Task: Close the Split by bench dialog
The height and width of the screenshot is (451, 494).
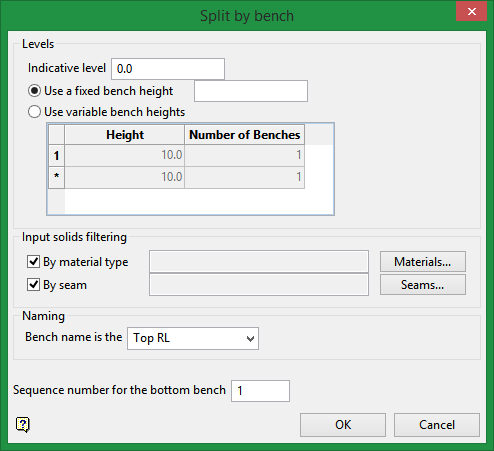Action: click(471, 12)
